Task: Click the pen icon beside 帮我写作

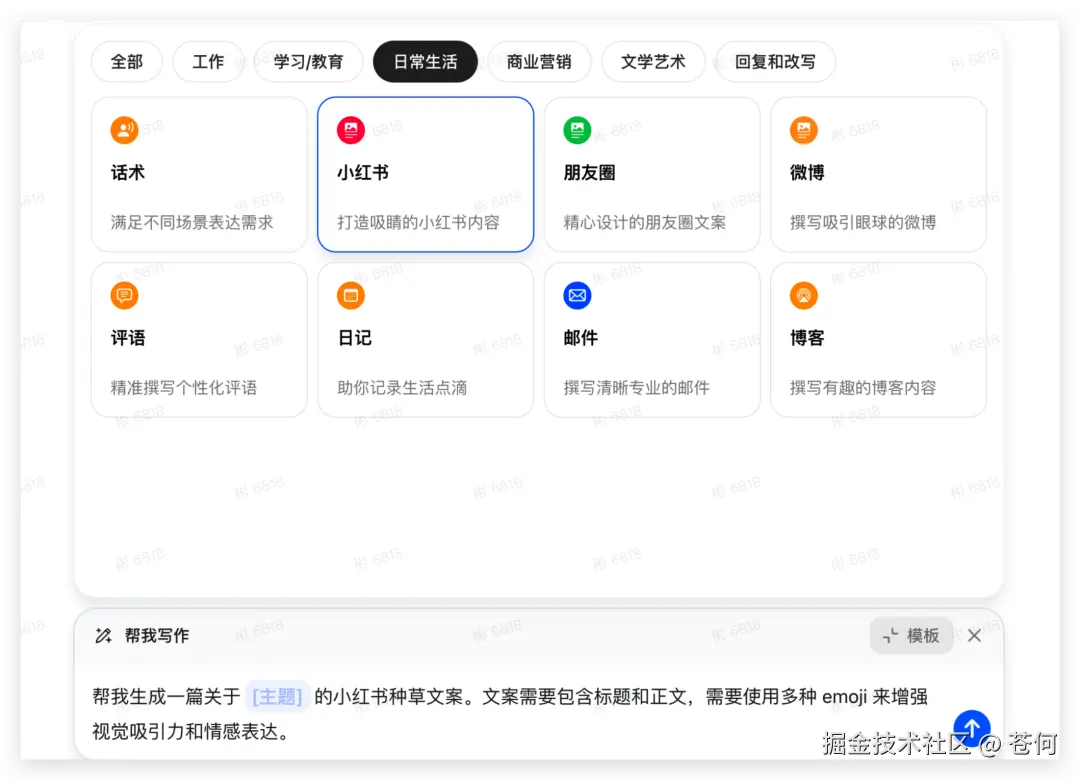Action: 104,634
